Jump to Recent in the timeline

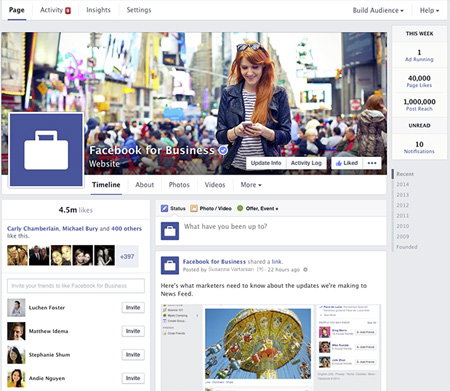[405, 174]
